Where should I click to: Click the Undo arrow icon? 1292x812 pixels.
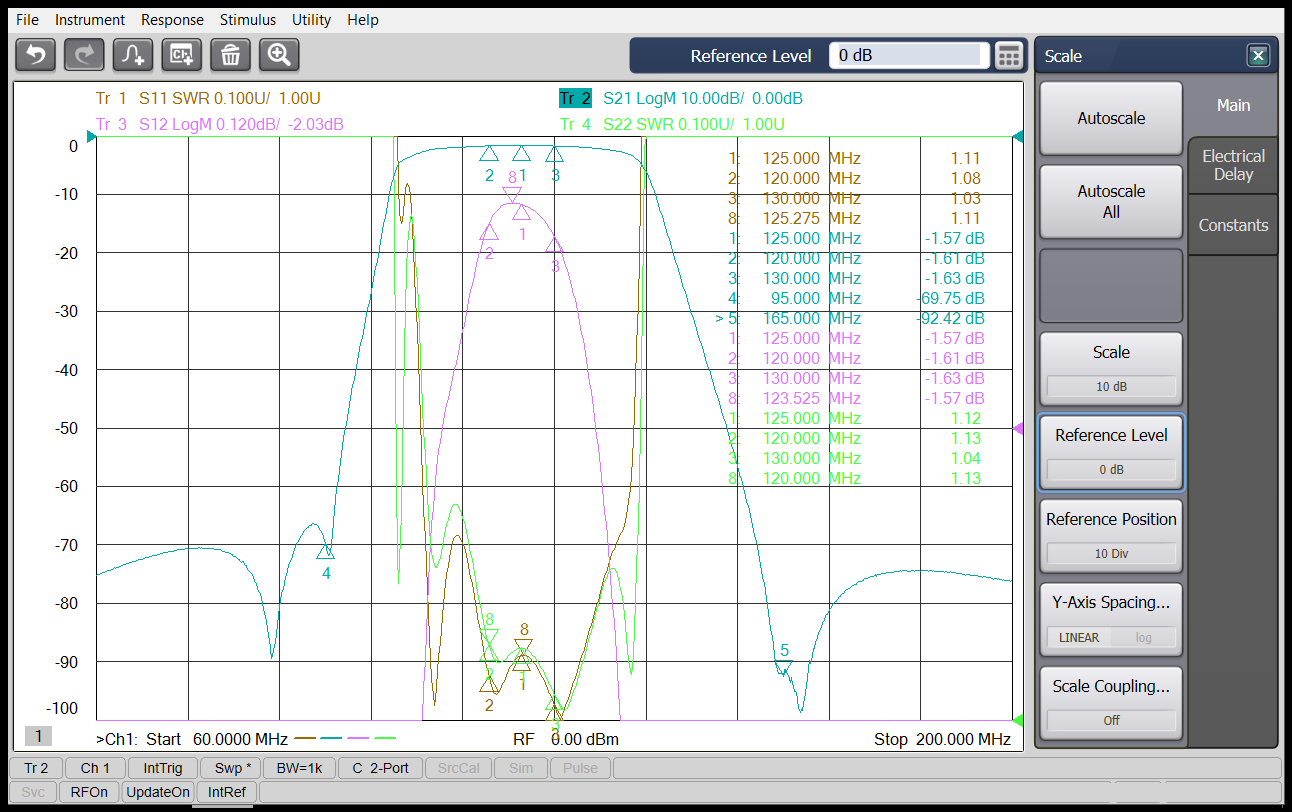(x=36, y=55)
